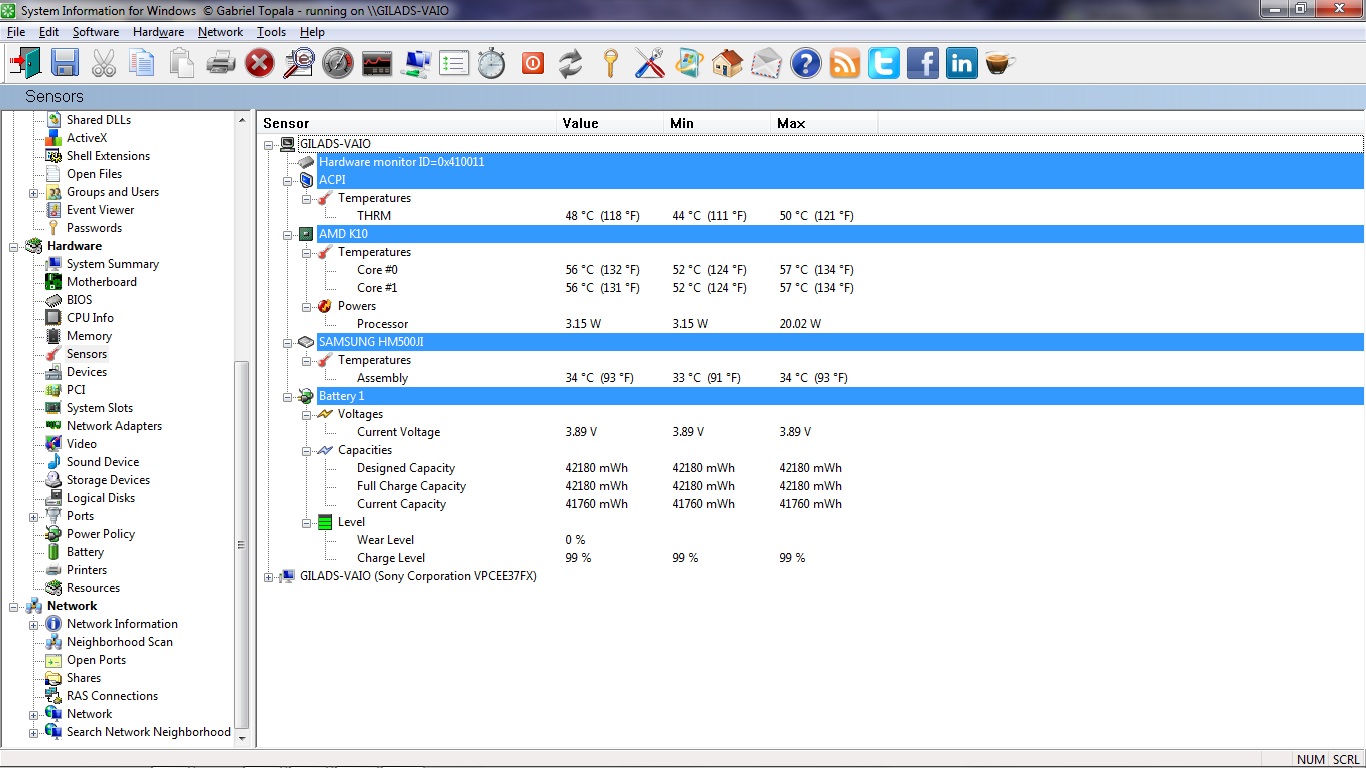This screenshot has width=1366, height=768.
Task: Click the Cut scissors icon
Action: pyautogui.click(x=103, y=64)
